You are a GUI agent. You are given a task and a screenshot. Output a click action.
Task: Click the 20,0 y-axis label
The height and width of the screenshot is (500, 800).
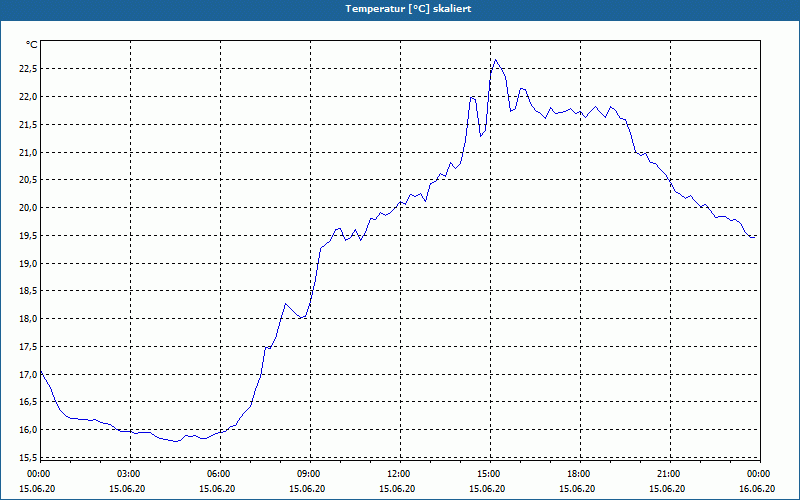(x=28, y=208)
